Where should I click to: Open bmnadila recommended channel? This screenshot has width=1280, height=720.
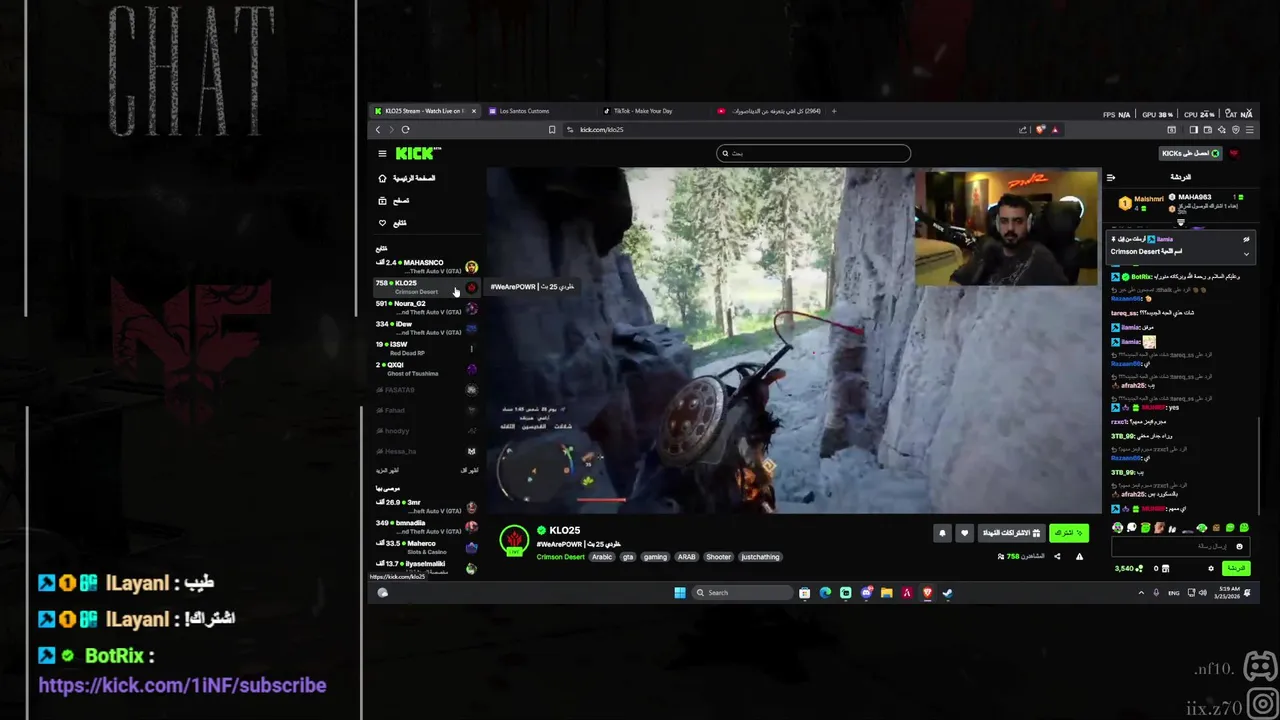pyautogui.click(x=426, y=527)
